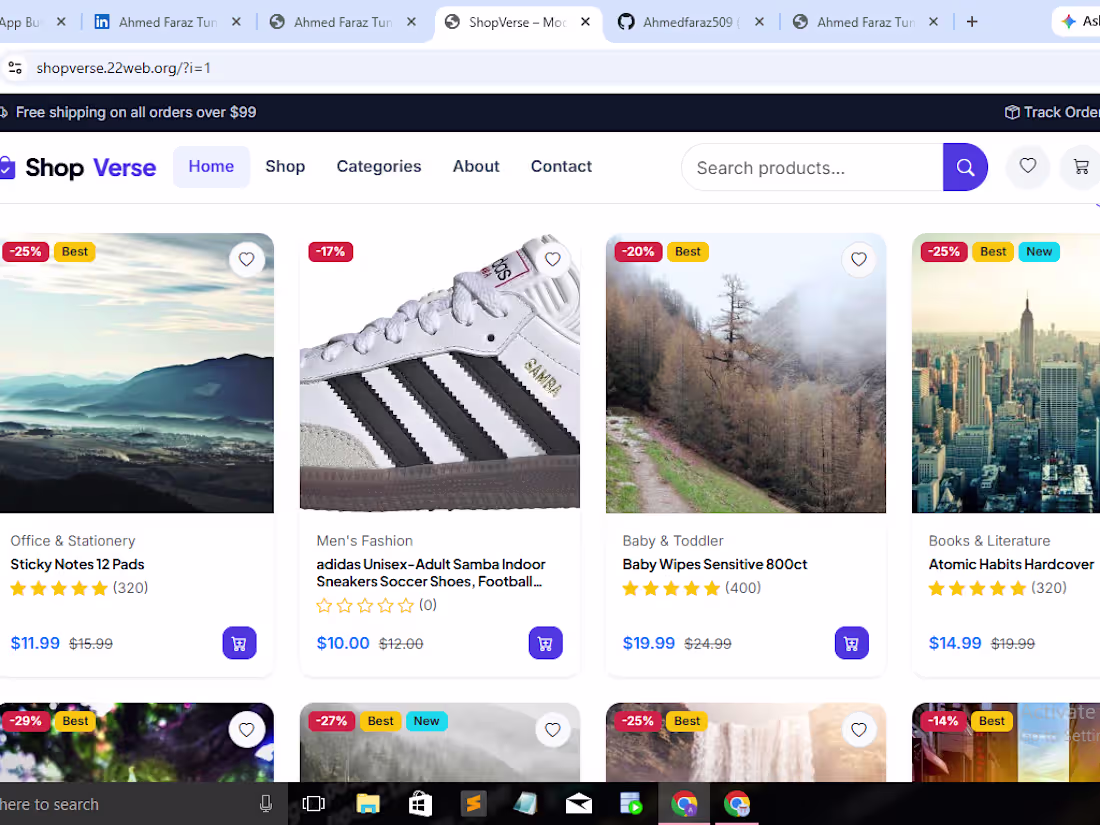
Task: Open the wishlist heart icon in header
Action: pyautogui.click(x=1028, y=166)
